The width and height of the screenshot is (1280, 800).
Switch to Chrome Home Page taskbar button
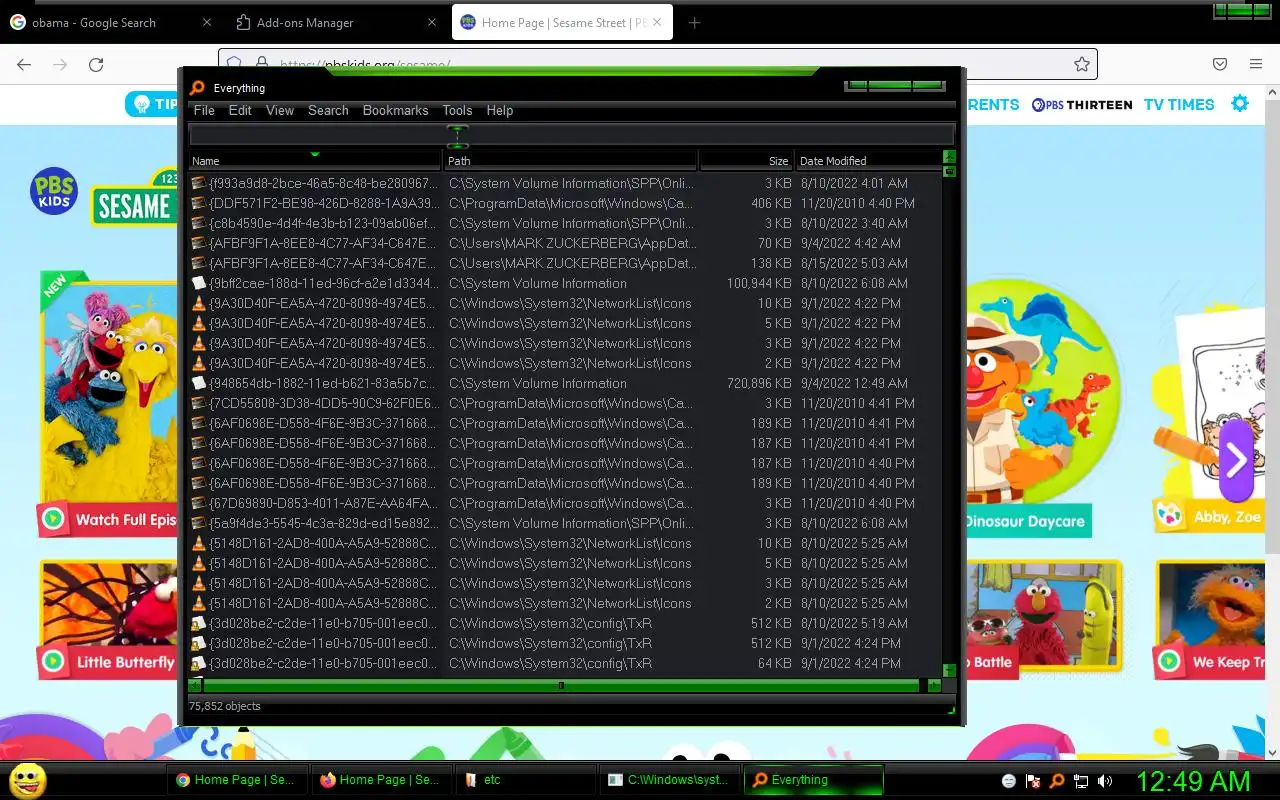pyautogui.click(x=235, y=780)
